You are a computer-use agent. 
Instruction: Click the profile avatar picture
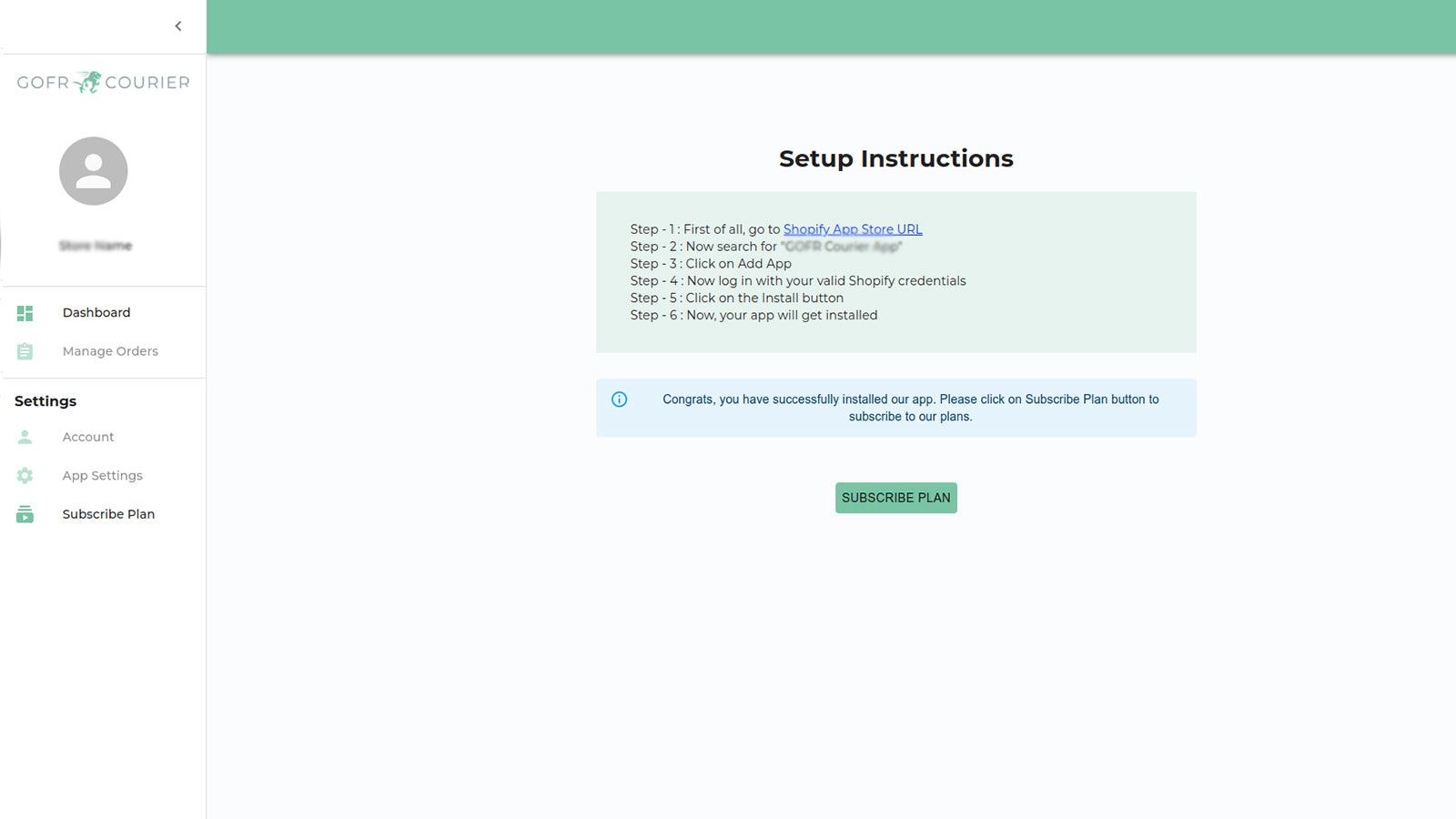click(94, 171)
